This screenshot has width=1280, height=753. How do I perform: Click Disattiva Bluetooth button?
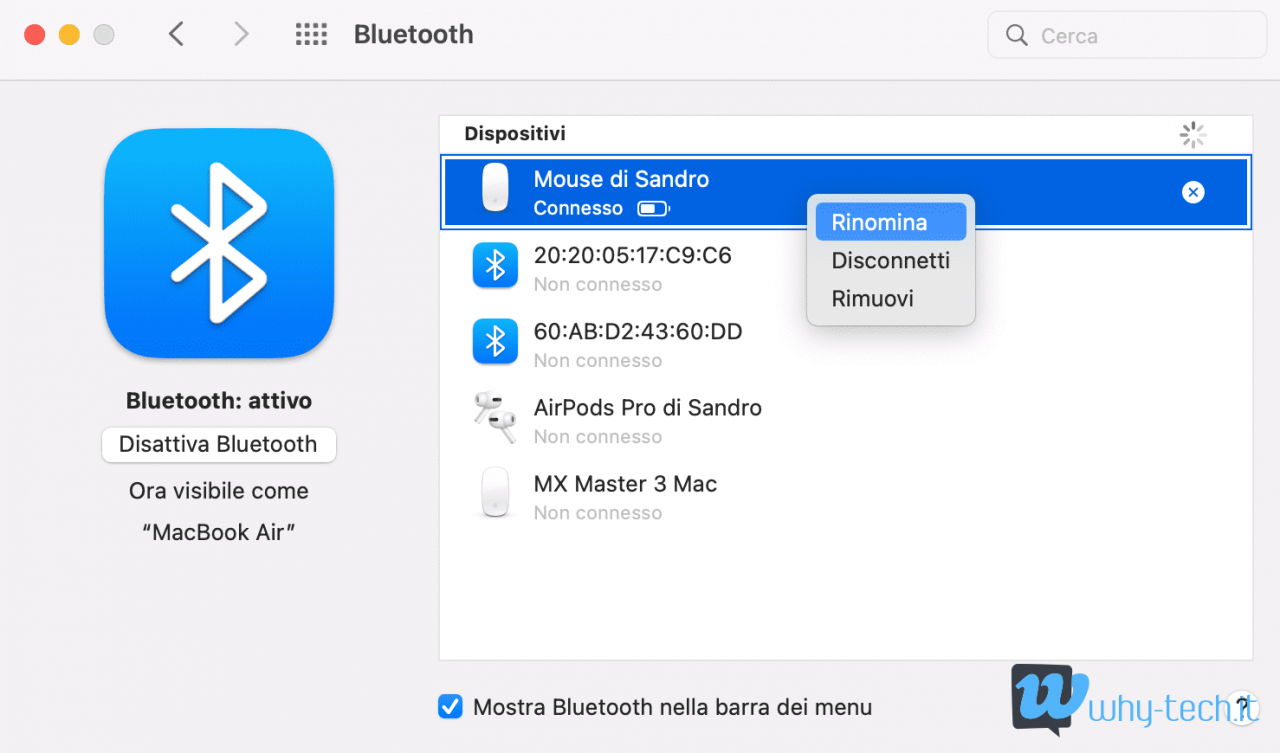tap(219, 444)
